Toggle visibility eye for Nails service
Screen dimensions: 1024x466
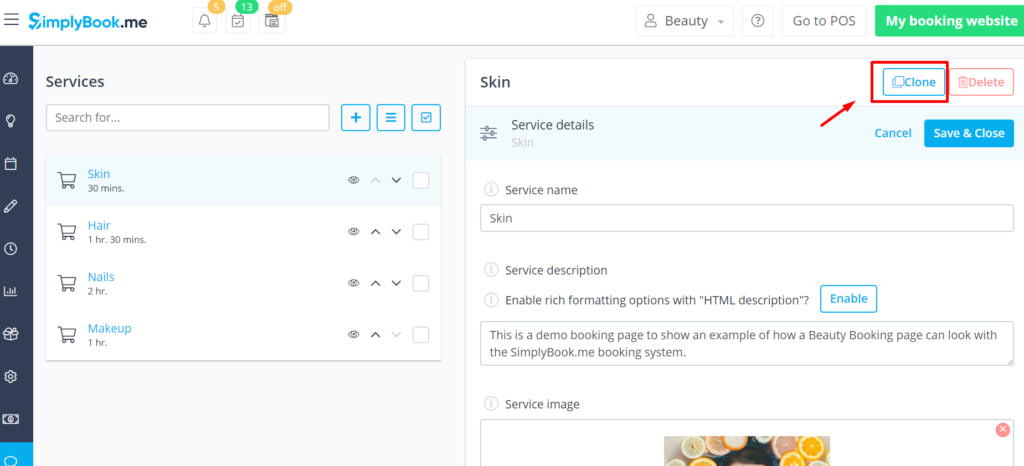click(353, 283)
